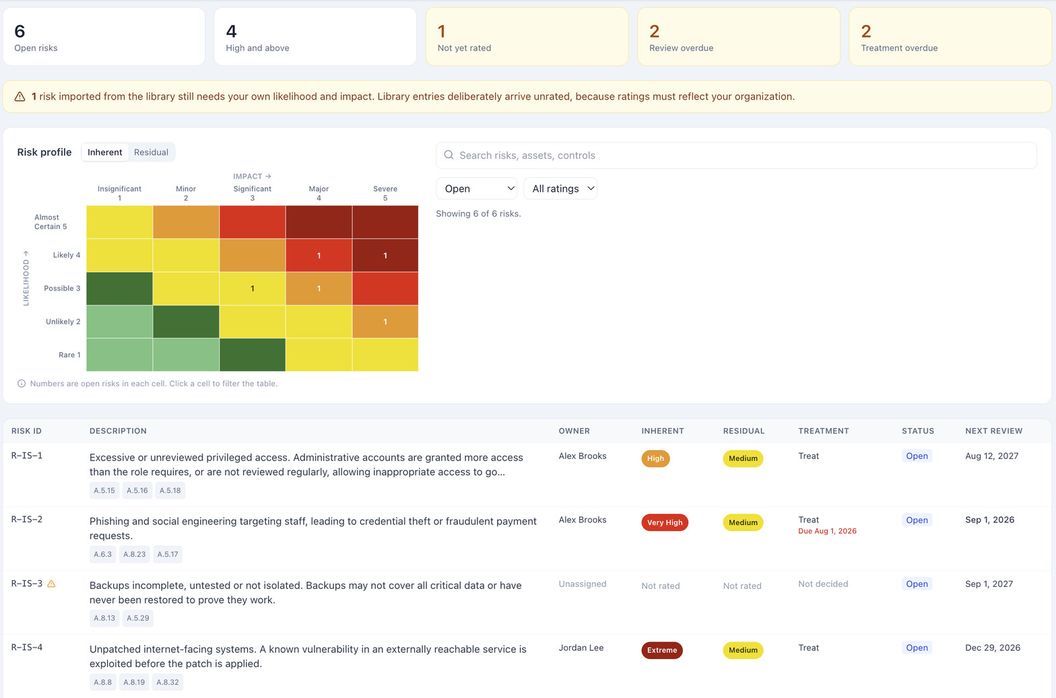Click the DESCRIPTION column header
This screenshot has height=698, width=1056.
click(118, 431)
